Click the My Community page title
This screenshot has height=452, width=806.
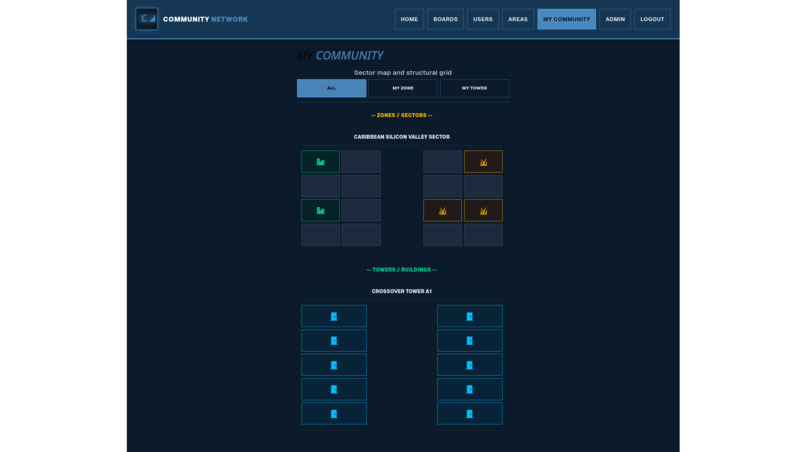(x=340, y=56)
